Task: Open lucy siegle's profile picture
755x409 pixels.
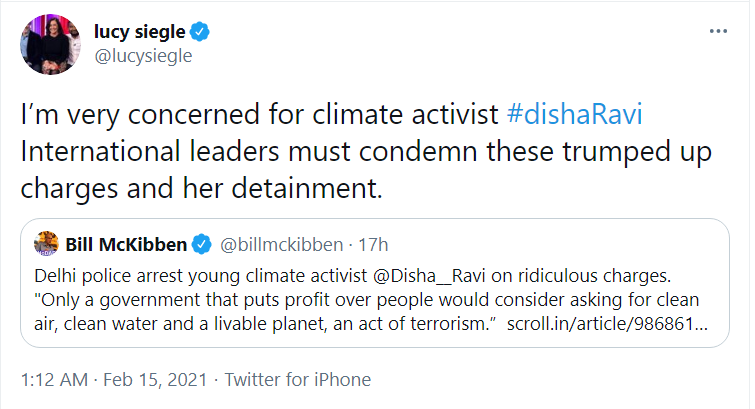Action: pyautogui.click(x=51, y=44)
